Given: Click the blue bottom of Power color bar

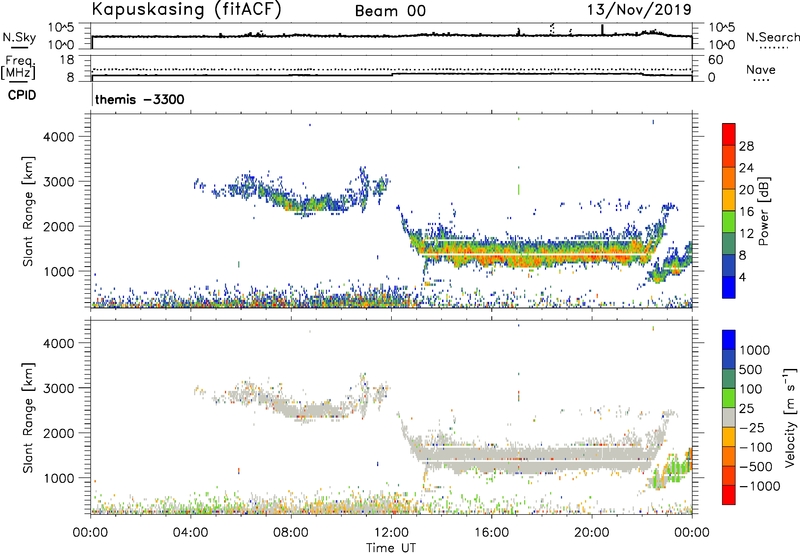Looking at the screenshot, I should [x=729, y=287].
